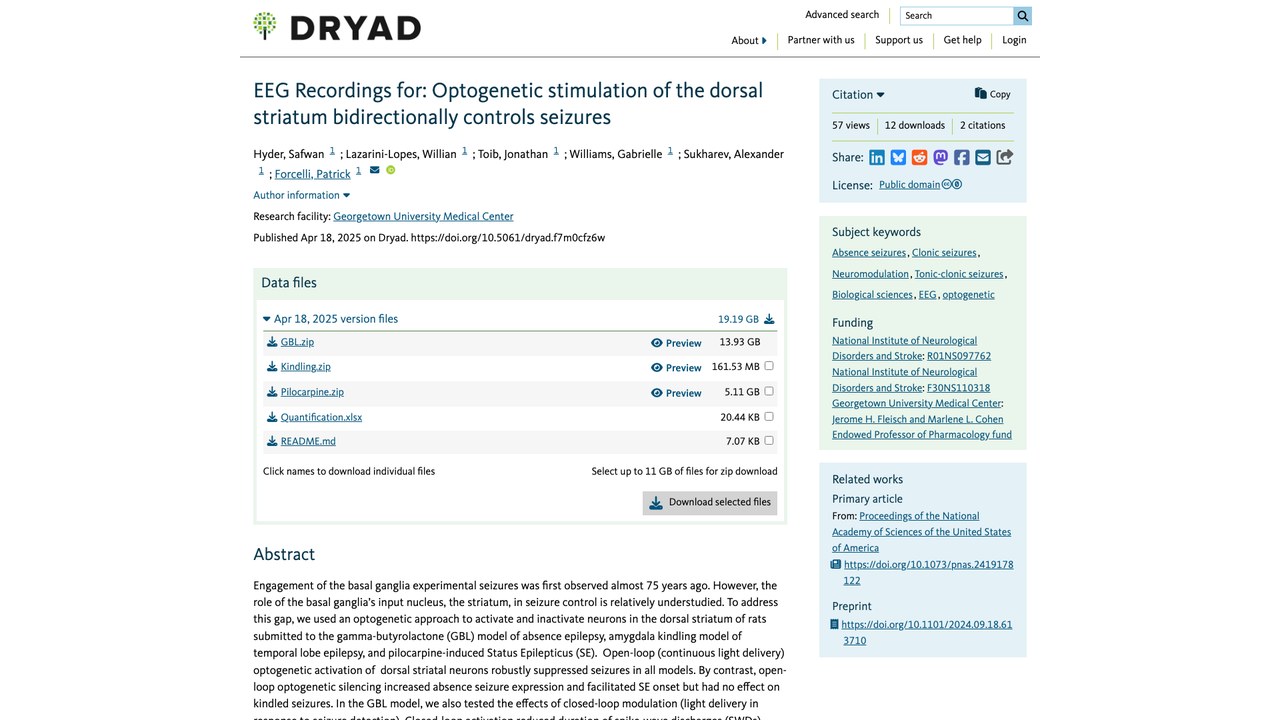Expand the Citation dropdown

pyautogui.click(x=858, y=95)
